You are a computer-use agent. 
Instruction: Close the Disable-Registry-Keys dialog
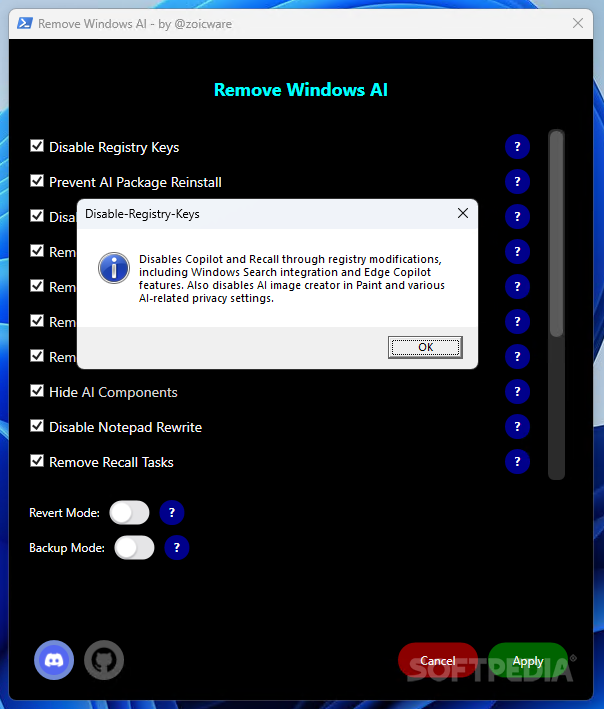pos(462,213)
